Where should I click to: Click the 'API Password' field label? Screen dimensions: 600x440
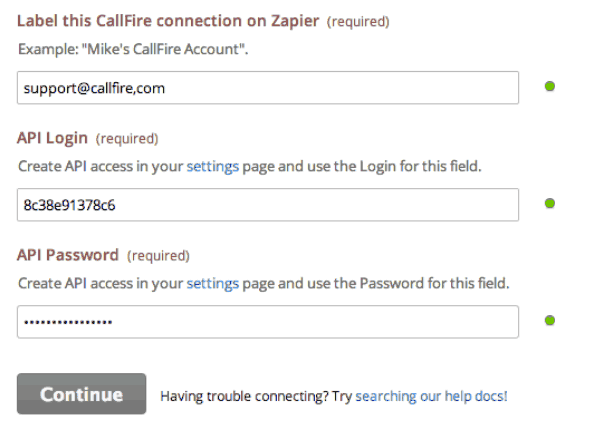pos(68,255)
